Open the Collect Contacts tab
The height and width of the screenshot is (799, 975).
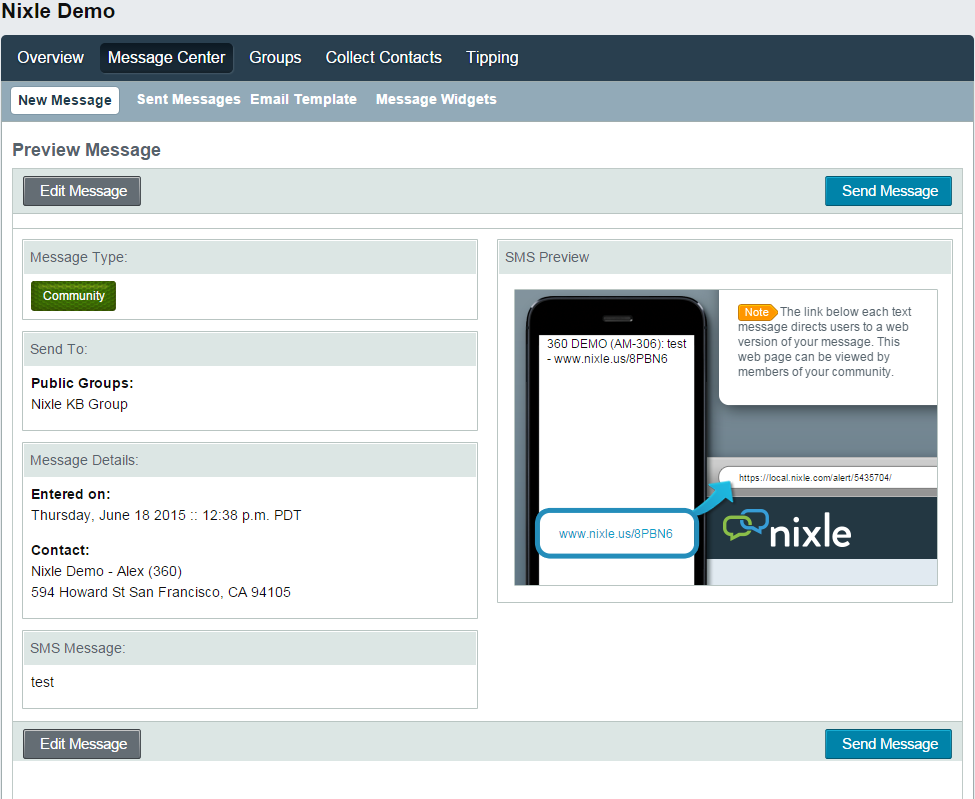(x=384, y=58)
